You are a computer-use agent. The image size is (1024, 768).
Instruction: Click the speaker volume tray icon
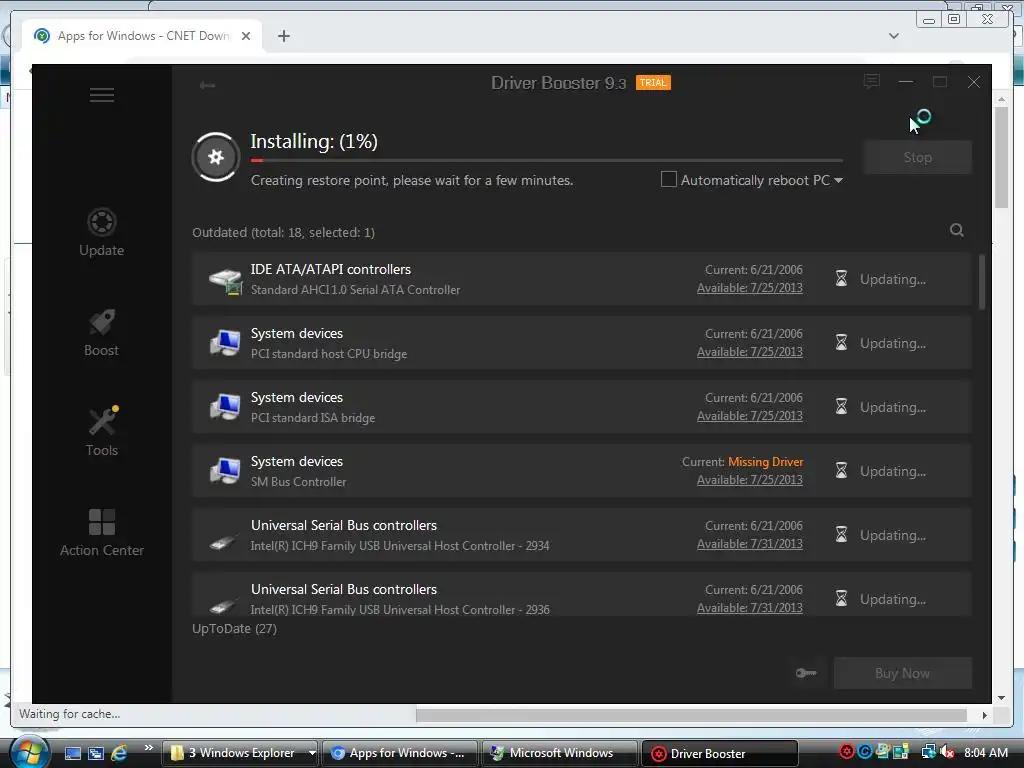click(x=947, y=752)
